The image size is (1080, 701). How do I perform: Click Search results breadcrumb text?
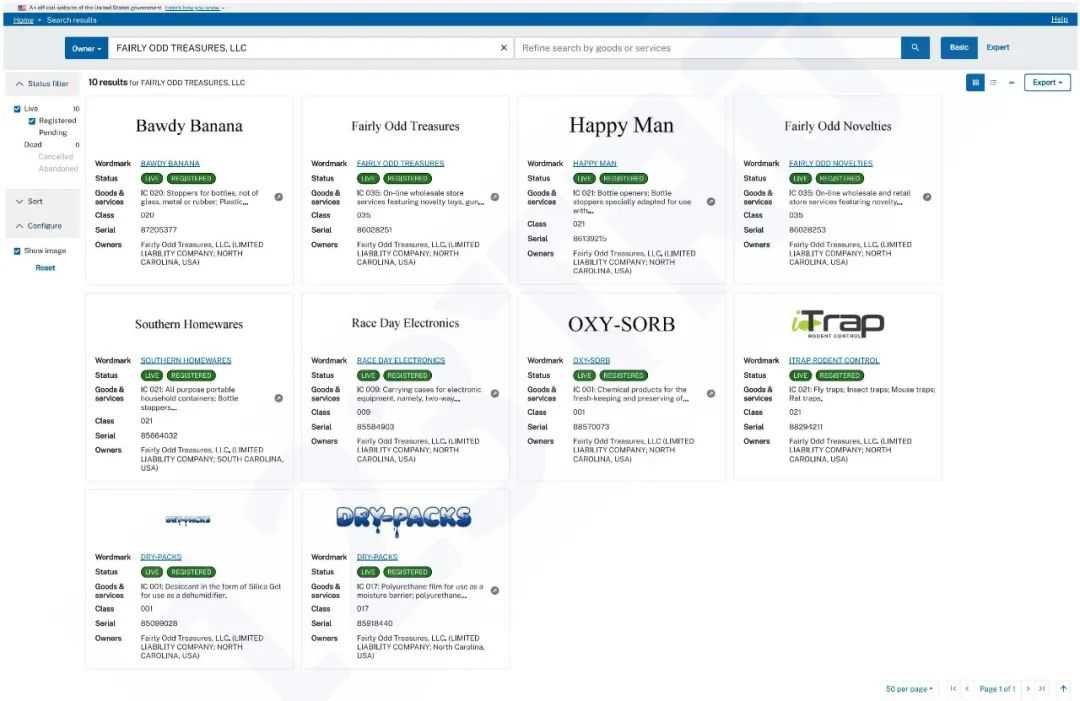coord(72,20)
